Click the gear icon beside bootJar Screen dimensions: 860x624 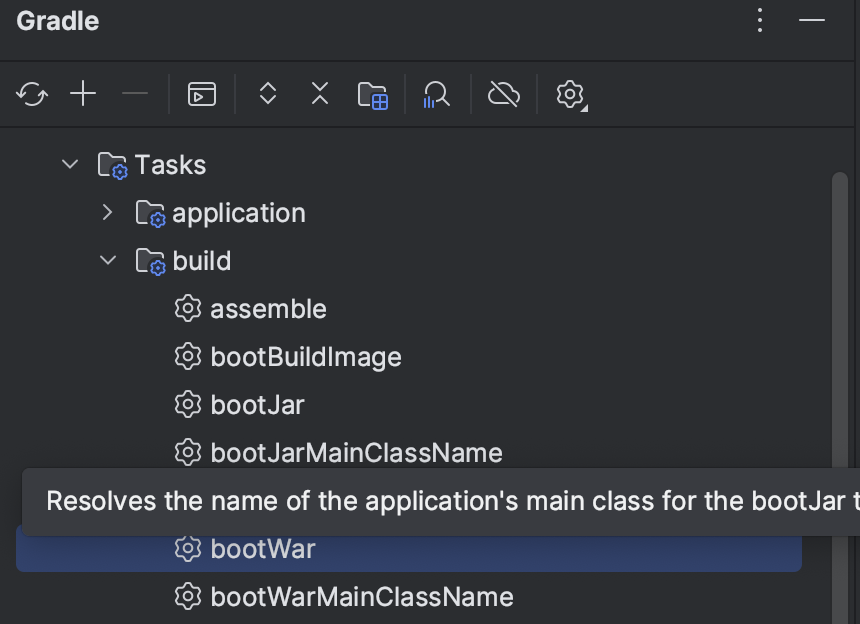pyautogui.click(x=188, y=405)
